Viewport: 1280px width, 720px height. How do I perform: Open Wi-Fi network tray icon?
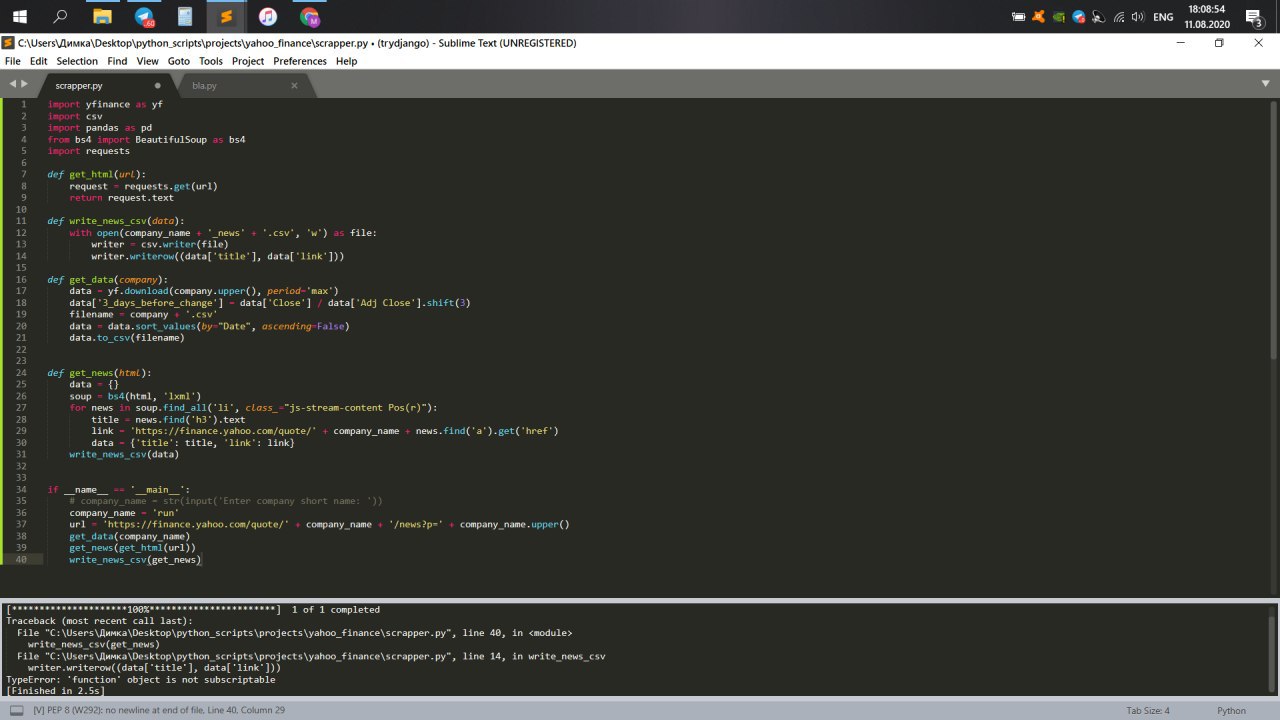[1119, 17]
